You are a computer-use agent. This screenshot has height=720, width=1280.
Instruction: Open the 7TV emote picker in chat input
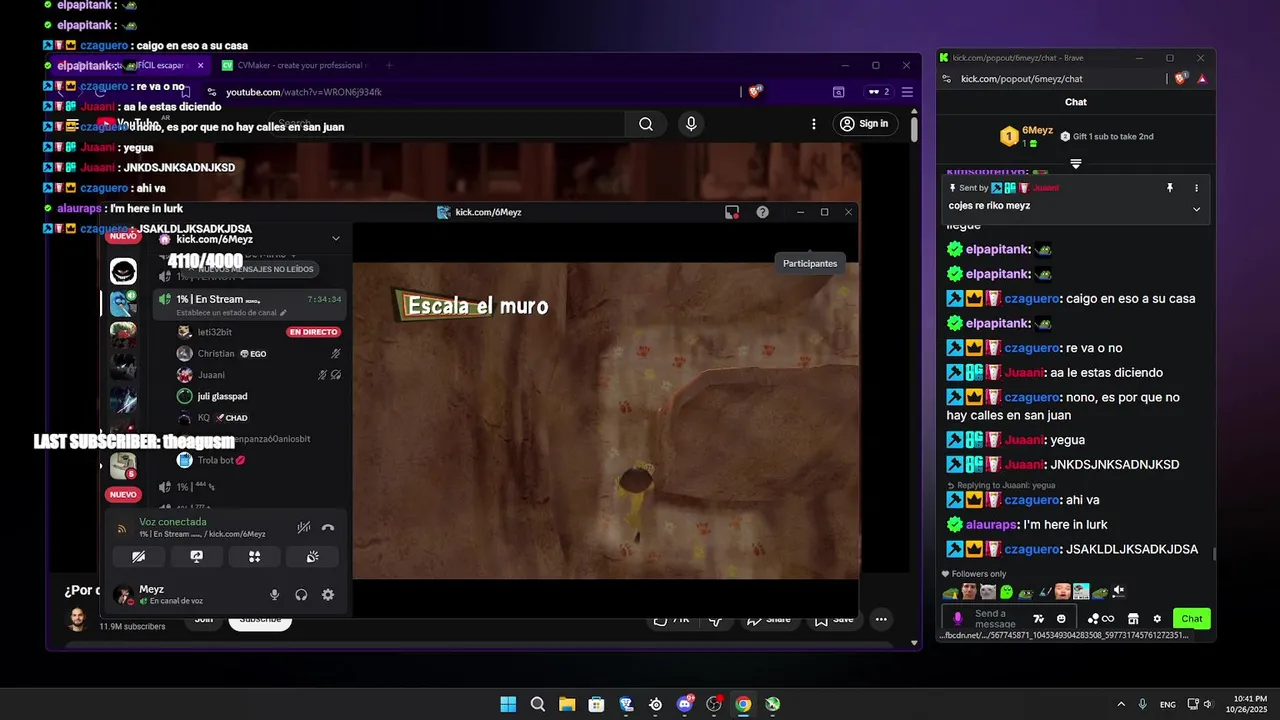(1039, 618)
